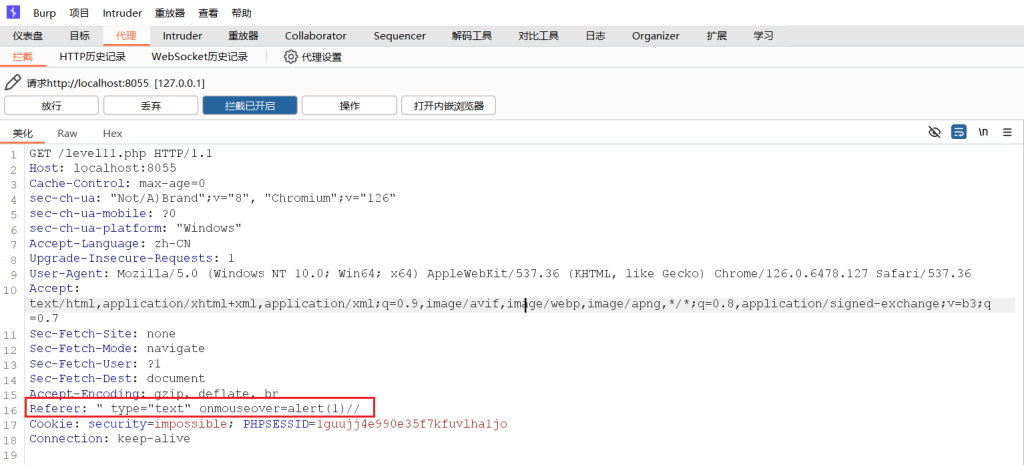The width and height of the screenshot is (1024, 465).
Task: Switch to the Collaborator tab
Action: pos(315,36)
